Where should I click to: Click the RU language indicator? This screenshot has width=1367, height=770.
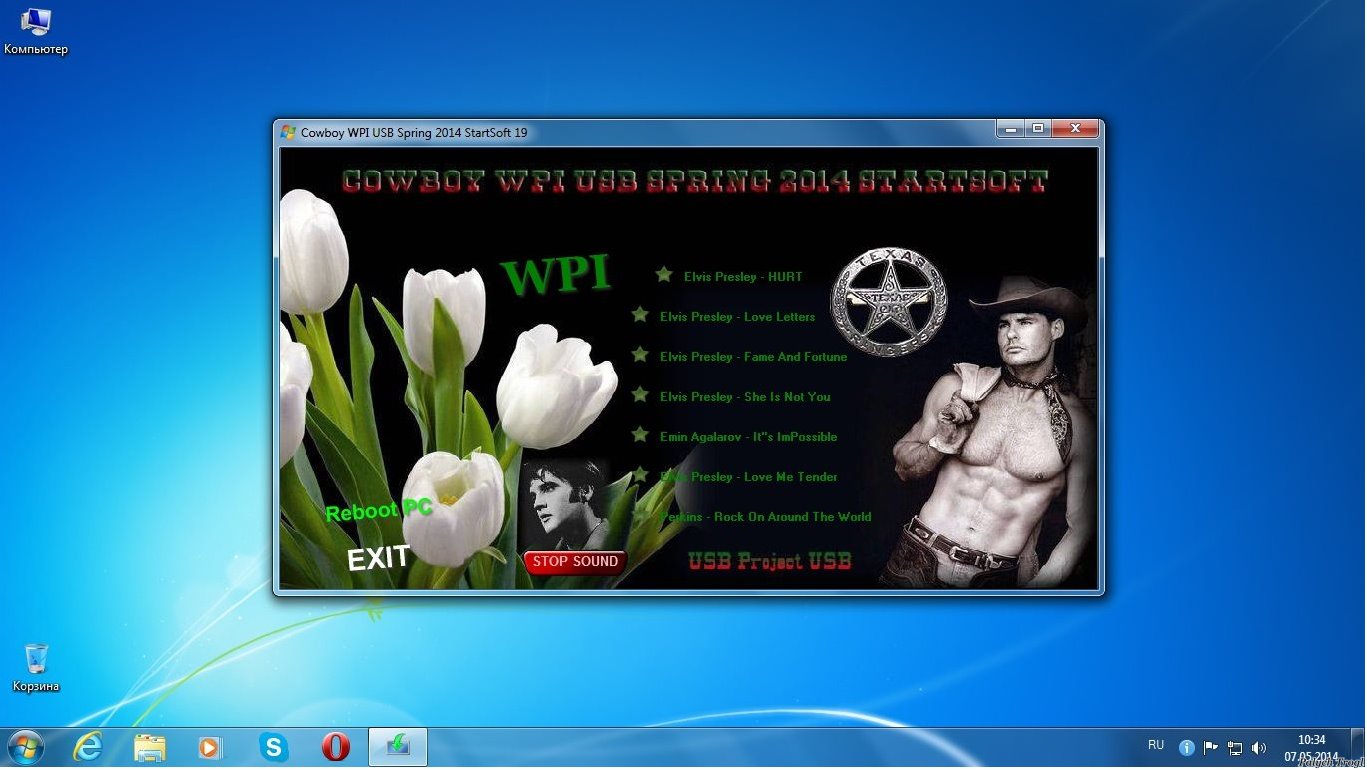1156,745
